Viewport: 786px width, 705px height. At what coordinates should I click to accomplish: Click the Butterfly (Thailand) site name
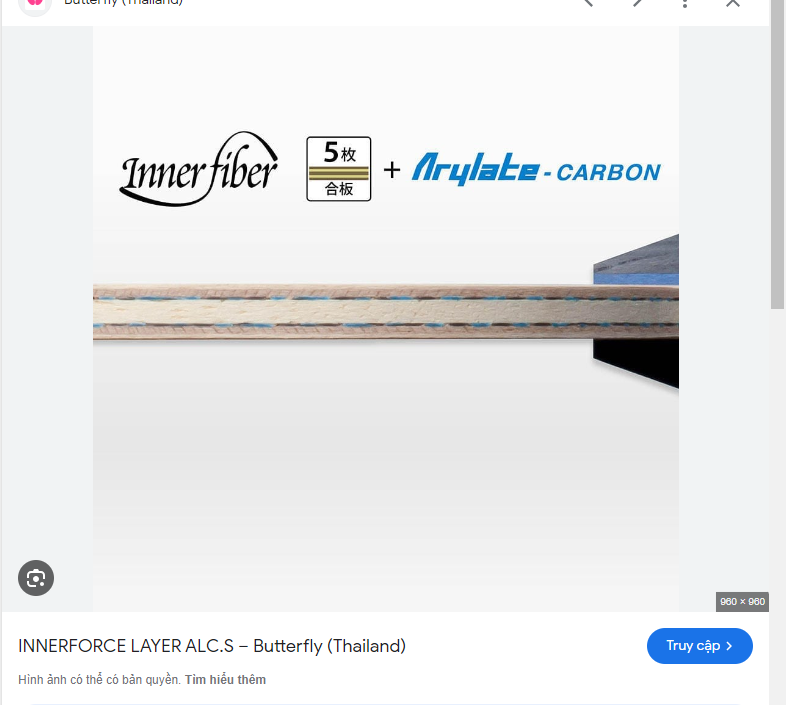coord(123,3)
